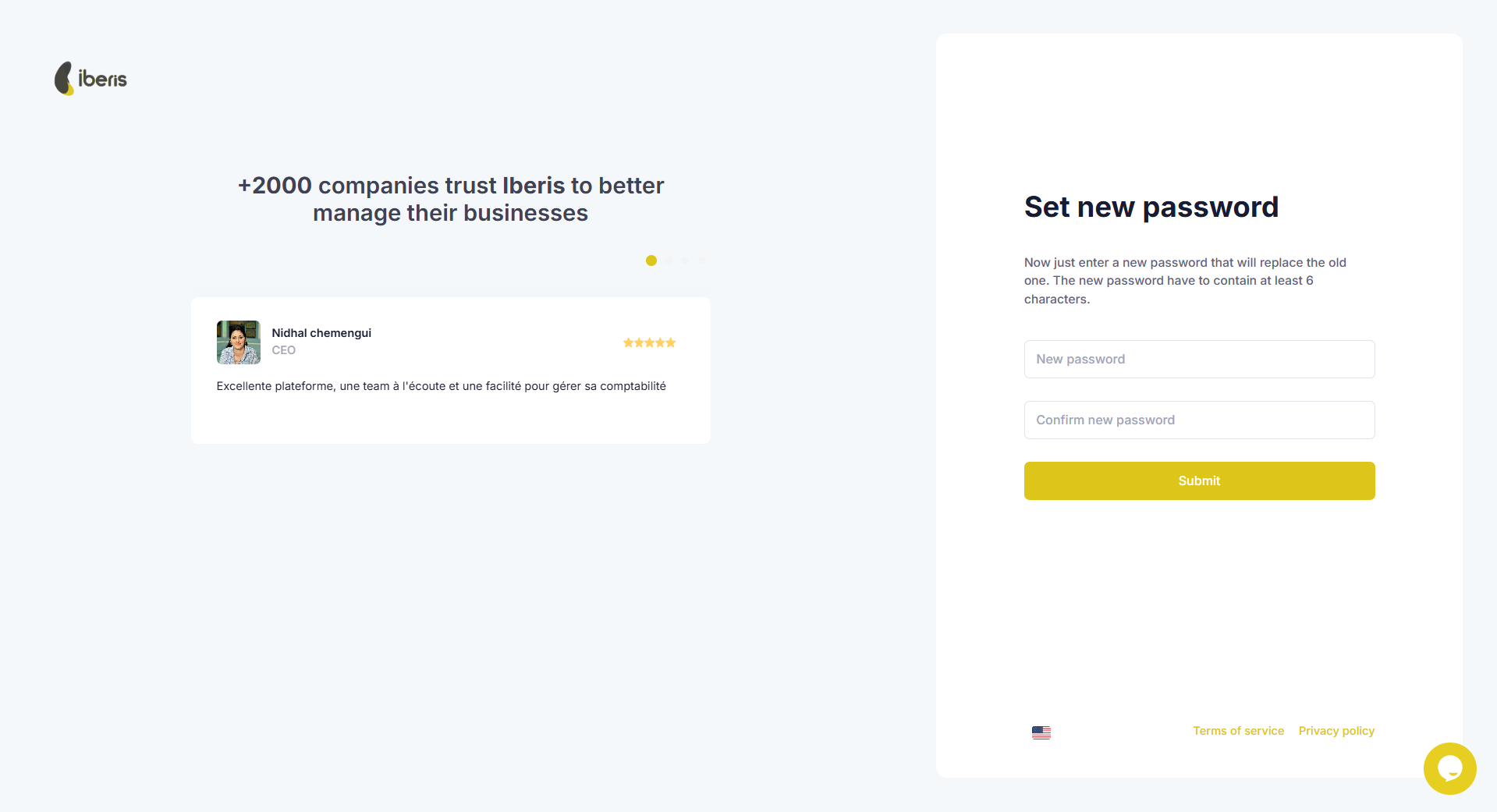This screenshot has height=812, width=1497.
Task: Click Nidhal chemengui's profile photo
Action: pyautogui.click(x=239, y=342)
